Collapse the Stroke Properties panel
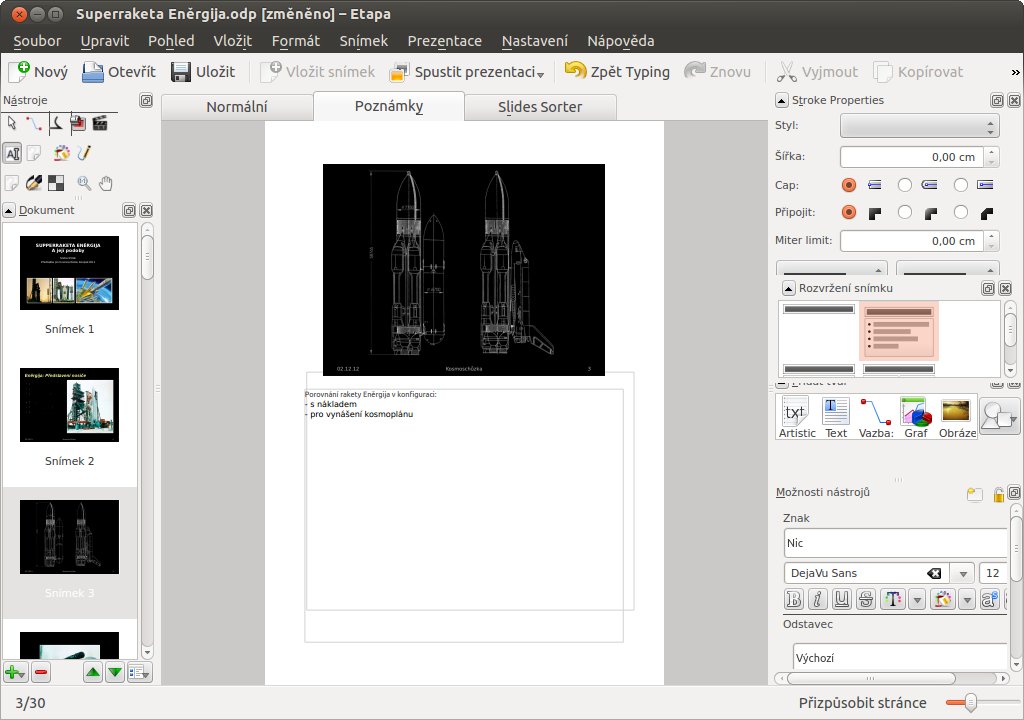1024x720 pixels. 782,100
